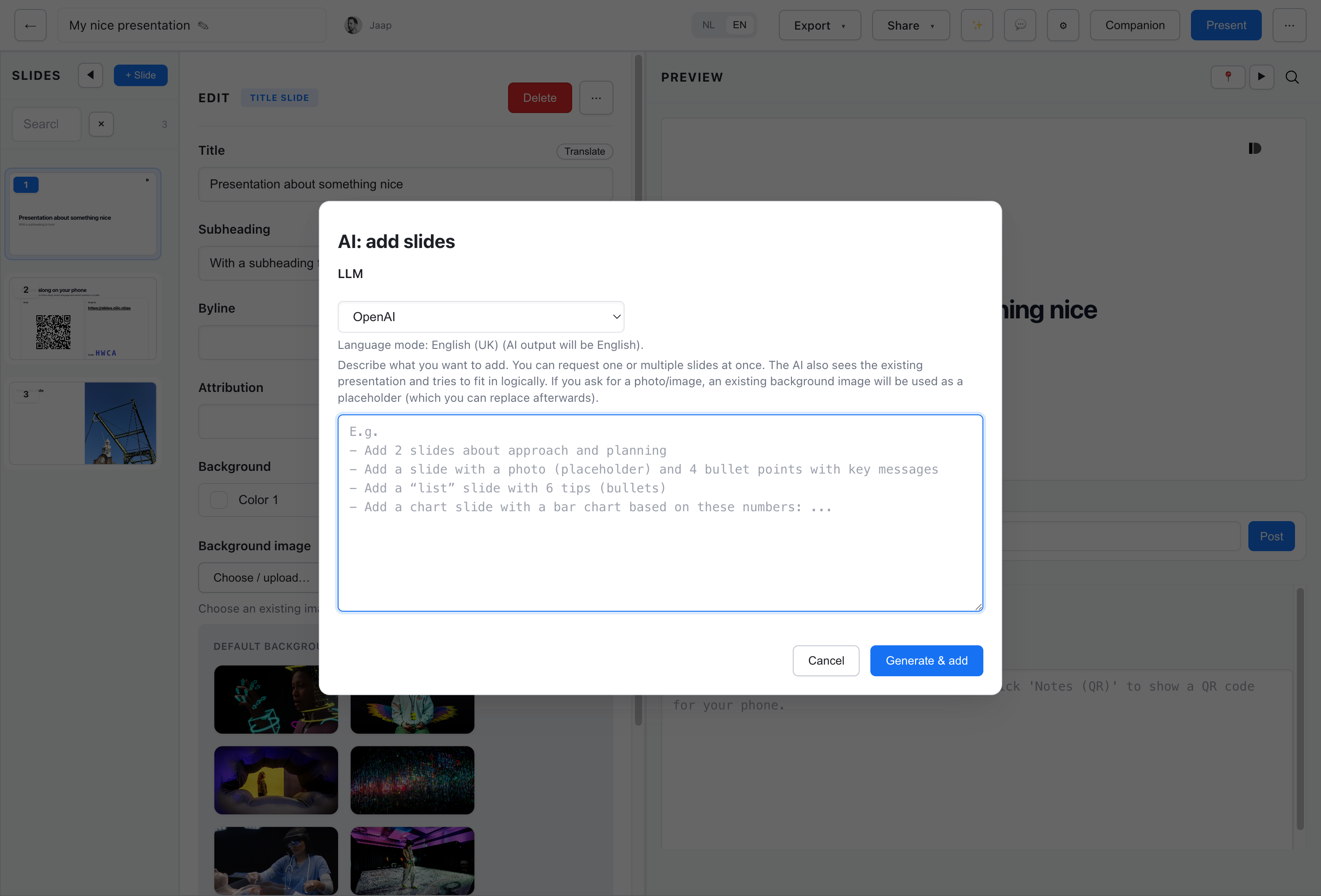Switch language to EN
1321x896 pixels.
(x=739, y=25)
